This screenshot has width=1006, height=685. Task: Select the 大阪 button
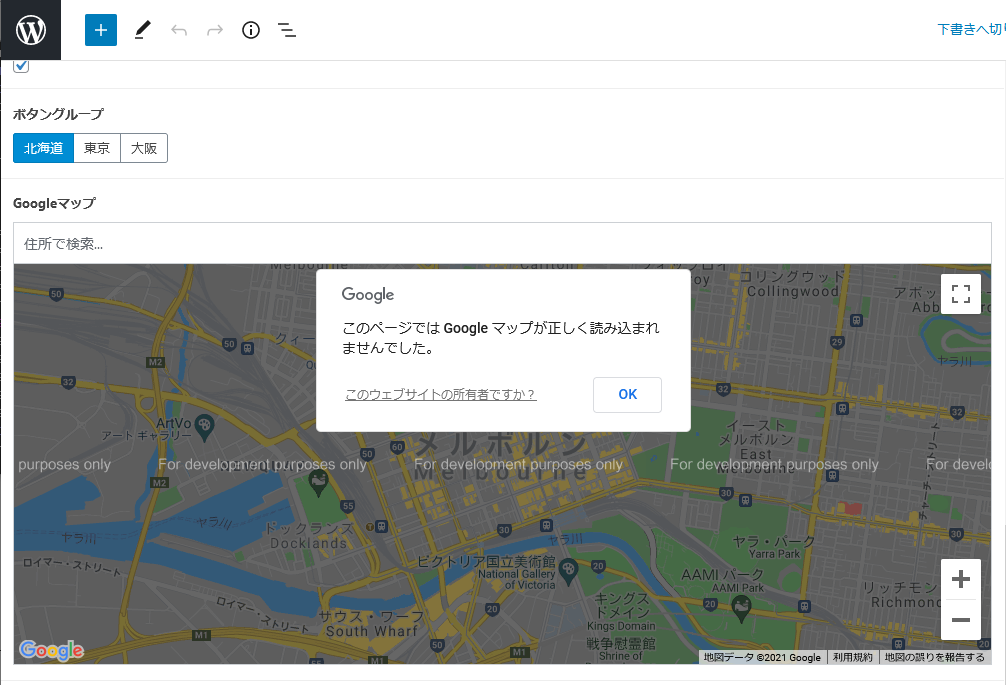144,148
